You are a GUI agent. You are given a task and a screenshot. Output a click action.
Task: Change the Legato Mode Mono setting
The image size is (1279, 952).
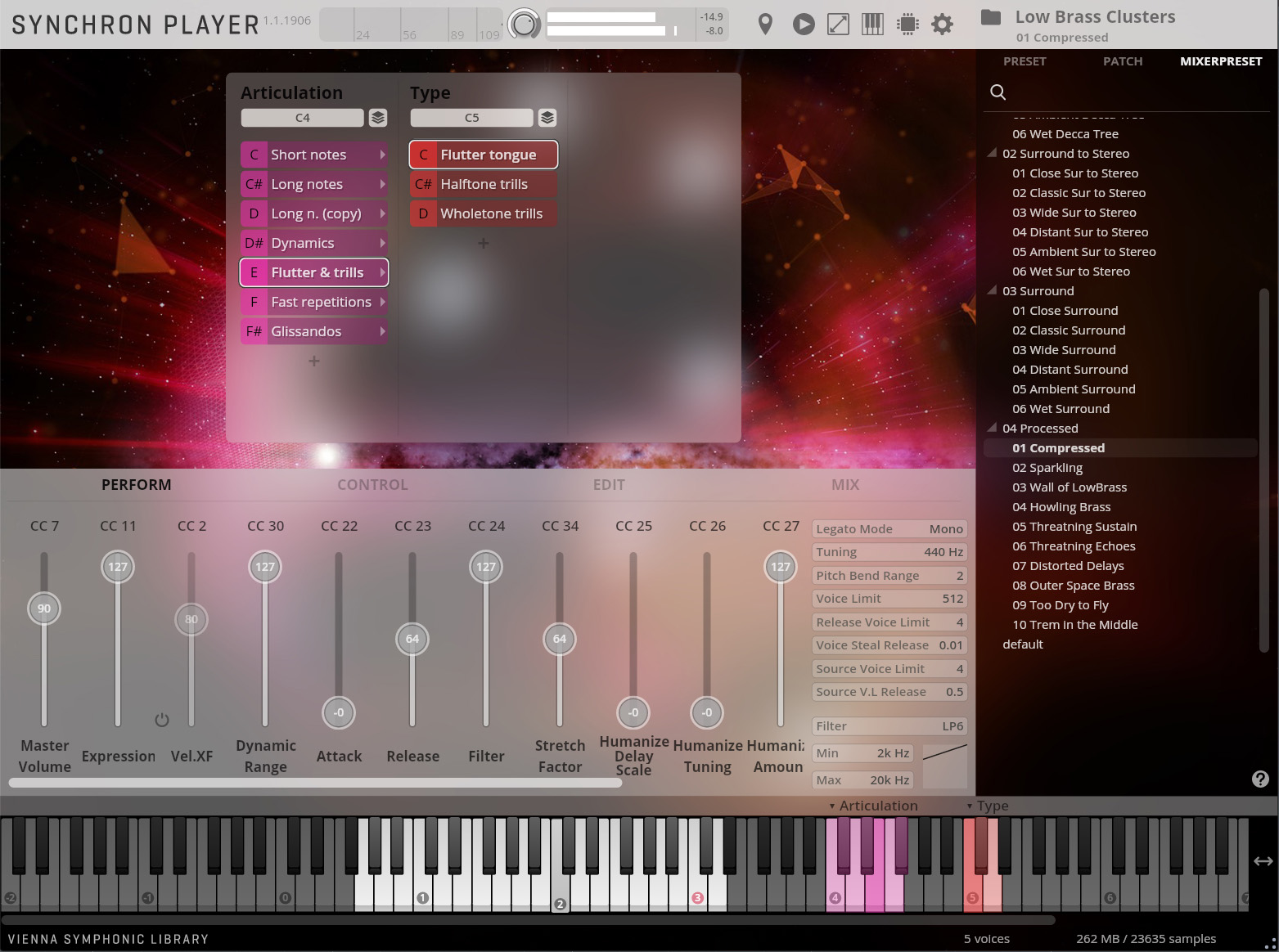889,529
